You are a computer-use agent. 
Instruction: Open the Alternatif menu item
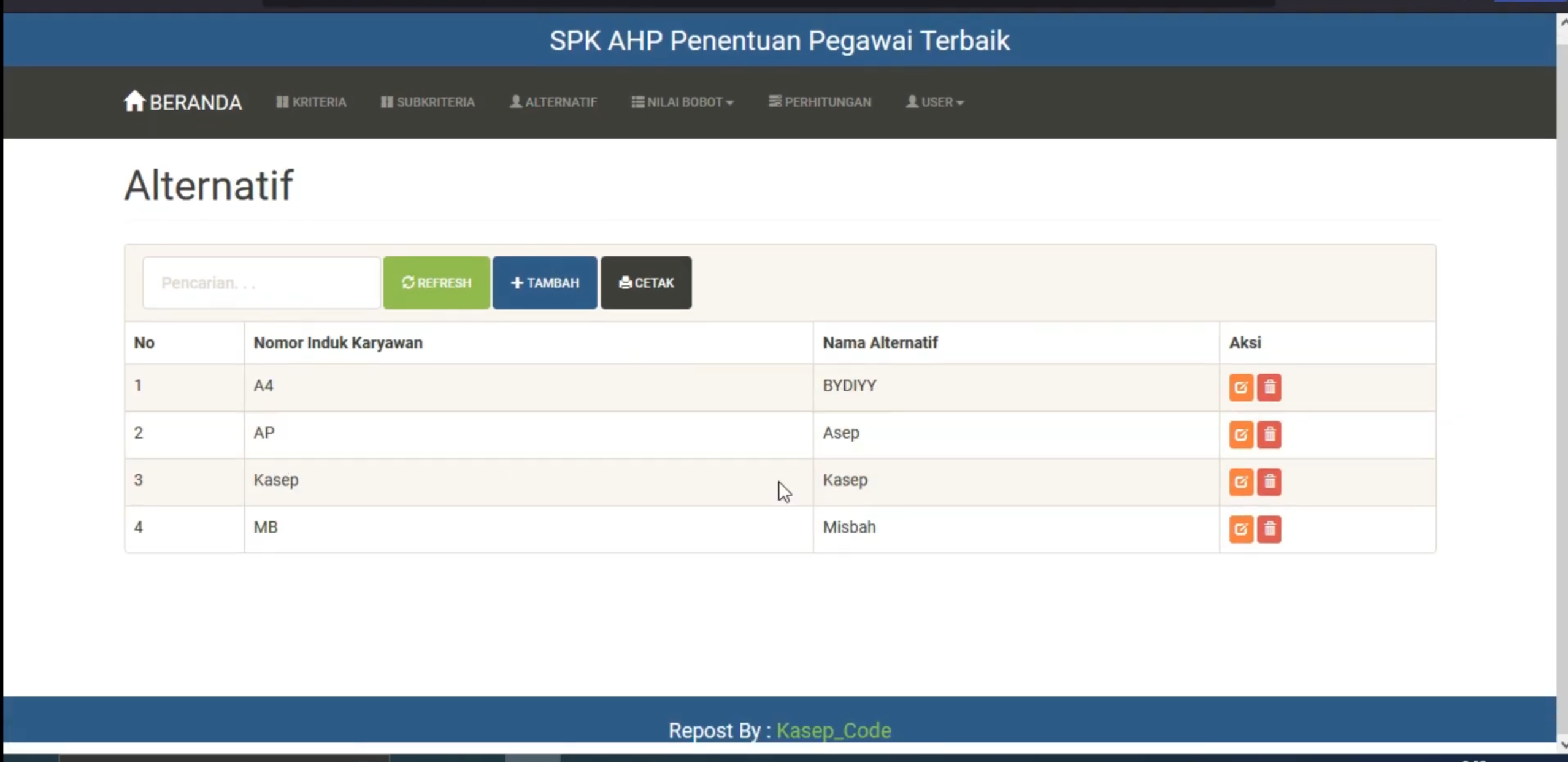coord(553,102)
